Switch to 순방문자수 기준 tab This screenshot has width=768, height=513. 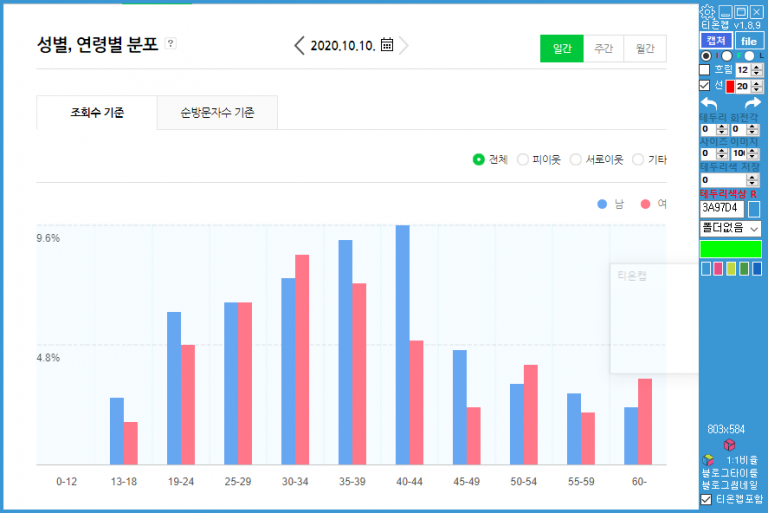pos(217,113)
